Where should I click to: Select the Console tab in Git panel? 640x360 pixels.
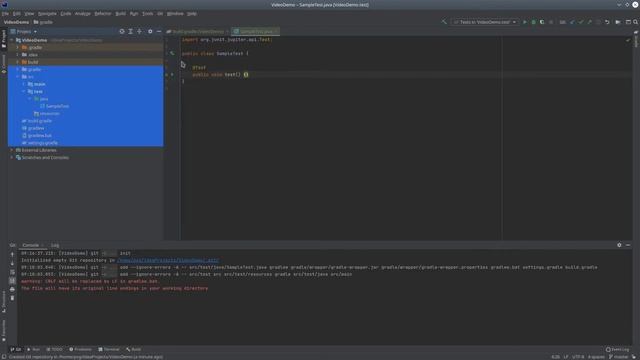pyautogui.click(x=31, y=245)
